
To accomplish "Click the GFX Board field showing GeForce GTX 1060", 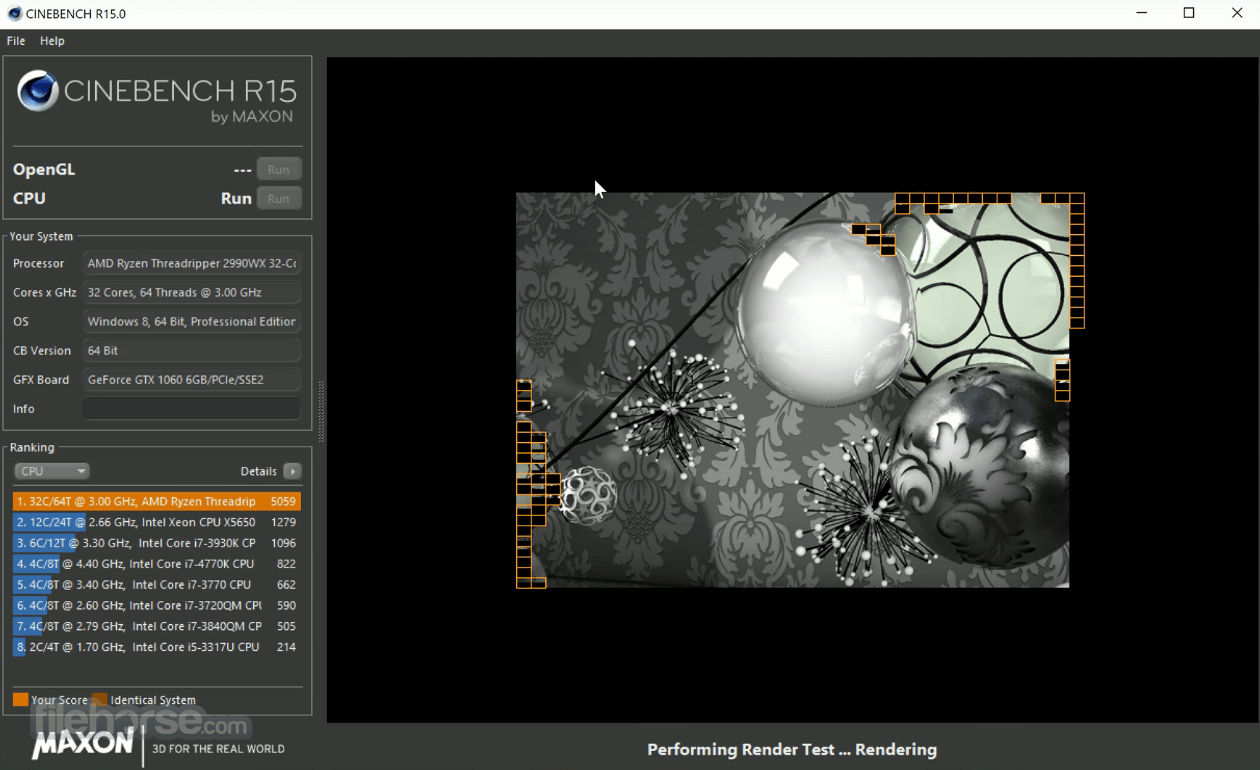I will coord(191,380).
